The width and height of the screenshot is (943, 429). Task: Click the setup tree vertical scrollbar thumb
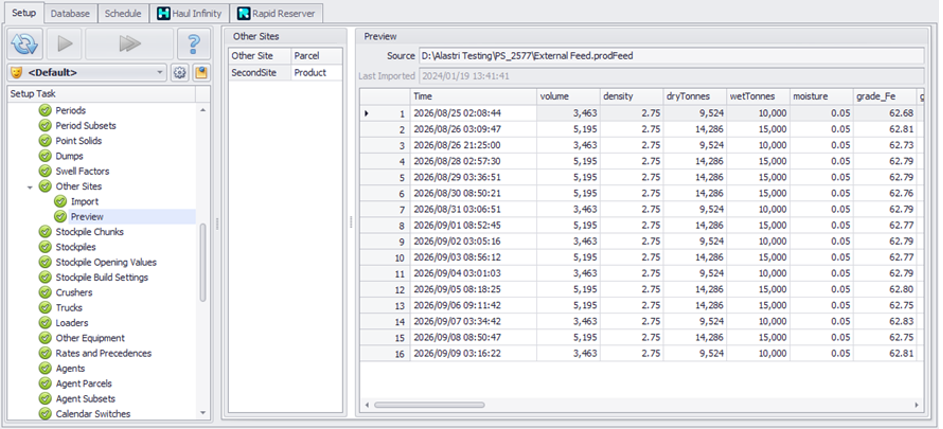(x=203, y=262)
